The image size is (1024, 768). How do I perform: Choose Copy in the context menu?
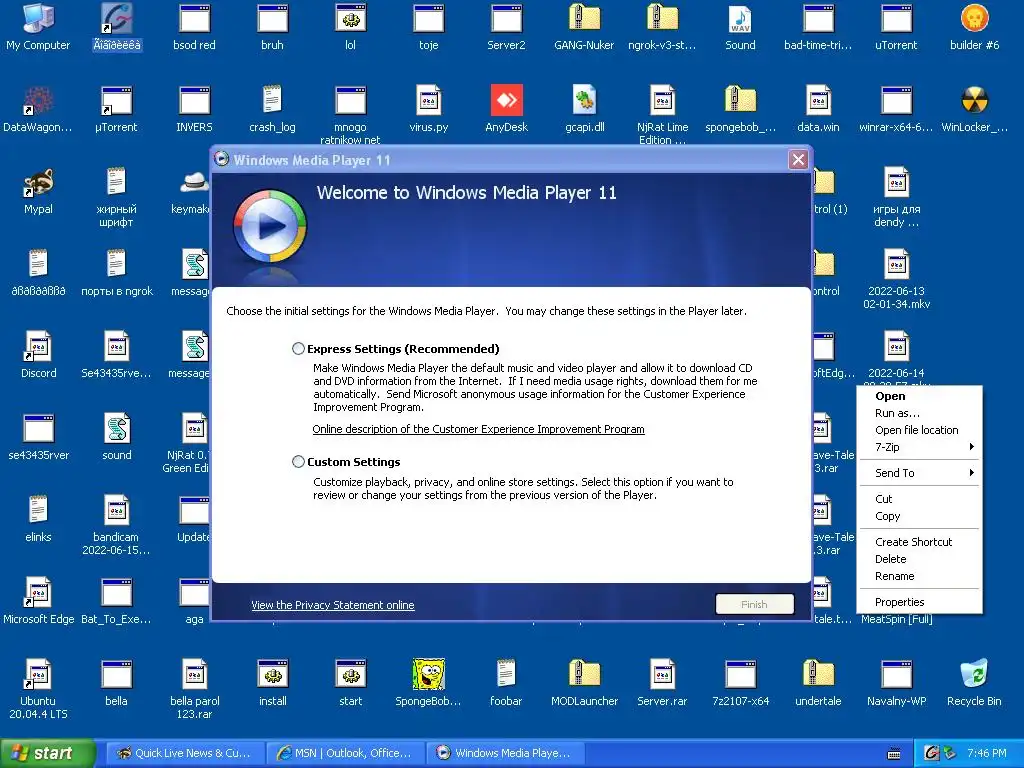pyautogui.click(x=920, y=516)
